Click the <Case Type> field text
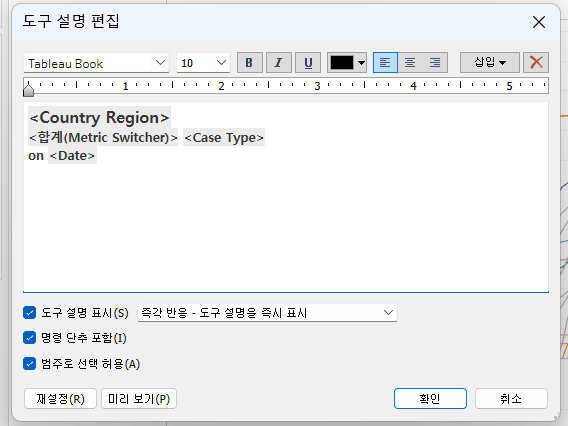This screenshot has width=568, height=426. [224, 137]
